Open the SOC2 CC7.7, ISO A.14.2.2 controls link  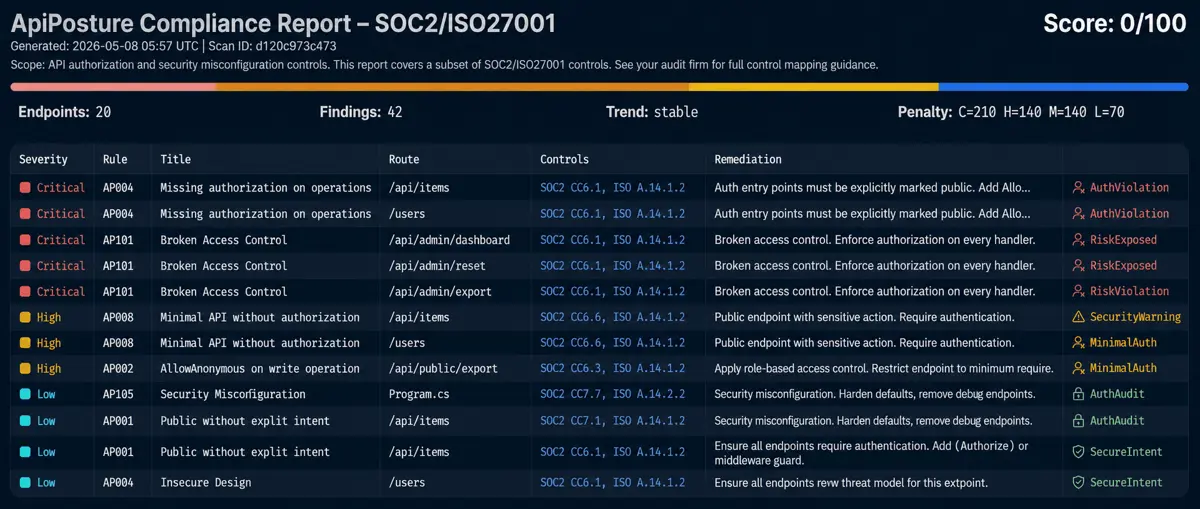click(612, 394)
